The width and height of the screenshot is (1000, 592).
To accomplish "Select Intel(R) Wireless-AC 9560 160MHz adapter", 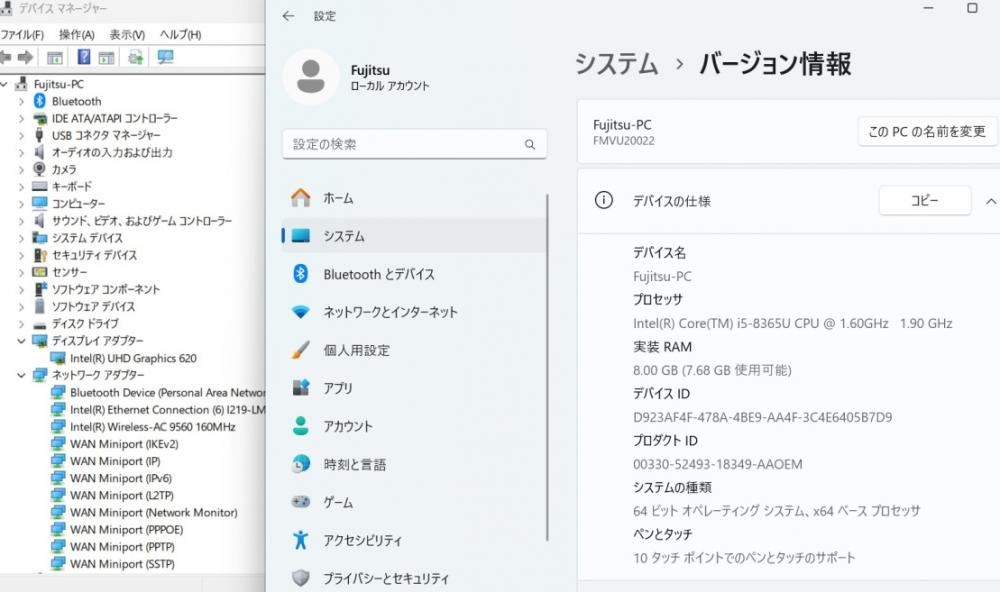I will point(152,427).
